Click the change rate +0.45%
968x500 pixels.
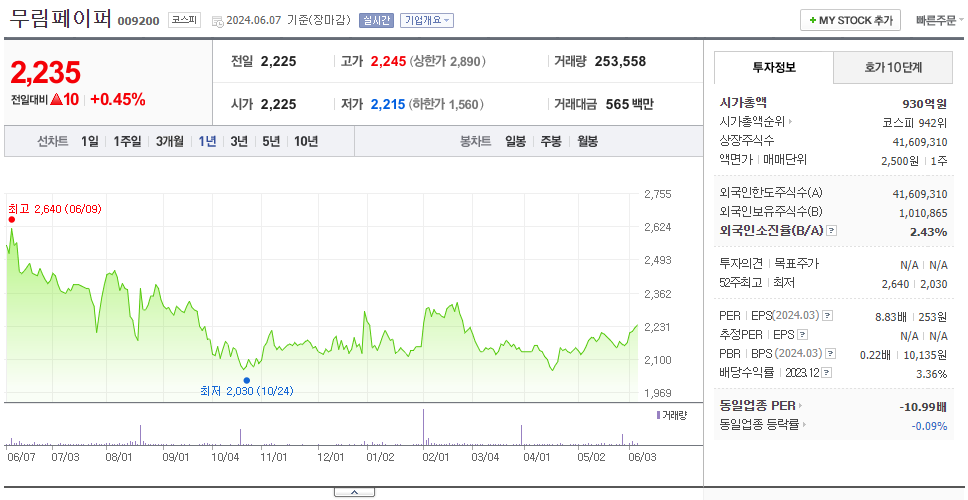tap(118, 99)
